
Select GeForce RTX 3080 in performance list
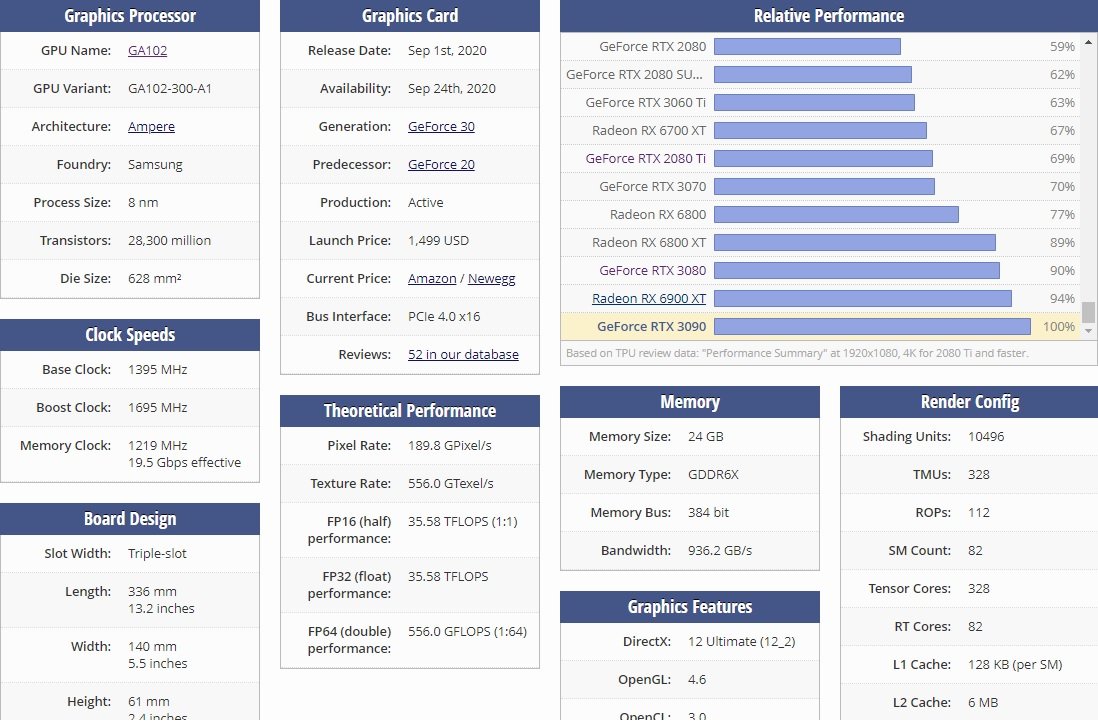click(x=653, y=270)
